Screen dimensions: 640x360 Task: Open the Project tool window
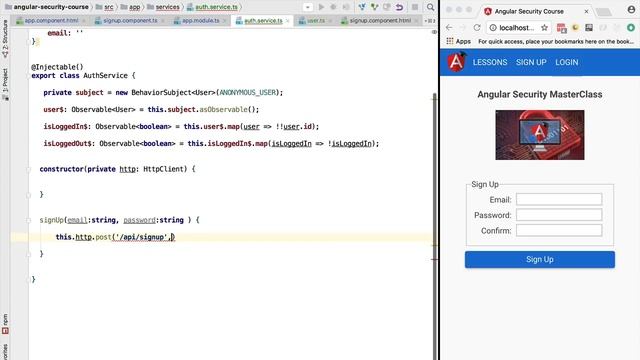(5, 84)
